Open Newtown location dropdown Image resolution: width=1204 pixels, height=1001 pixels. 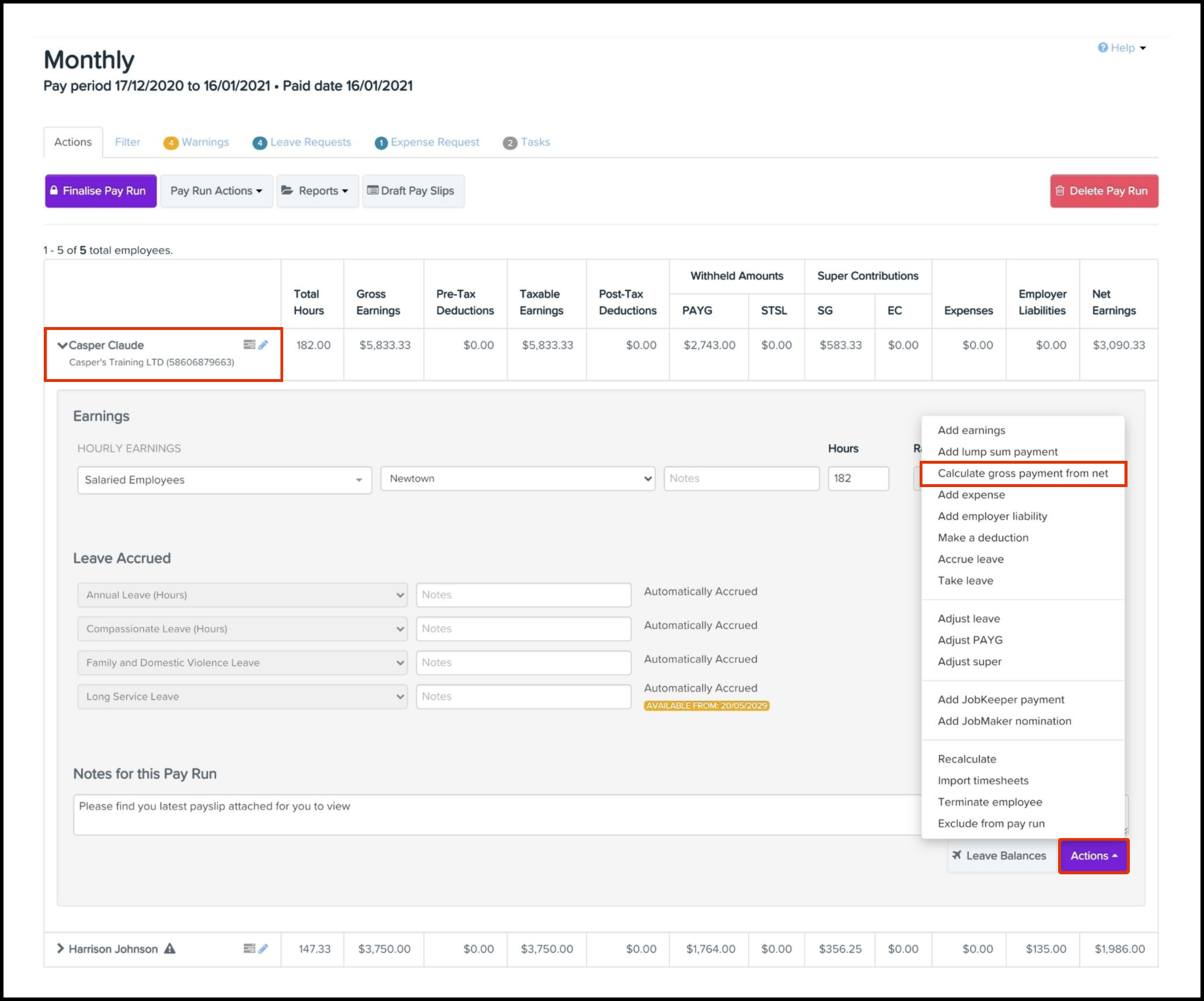pyautogui.click(x=517, y=479)
